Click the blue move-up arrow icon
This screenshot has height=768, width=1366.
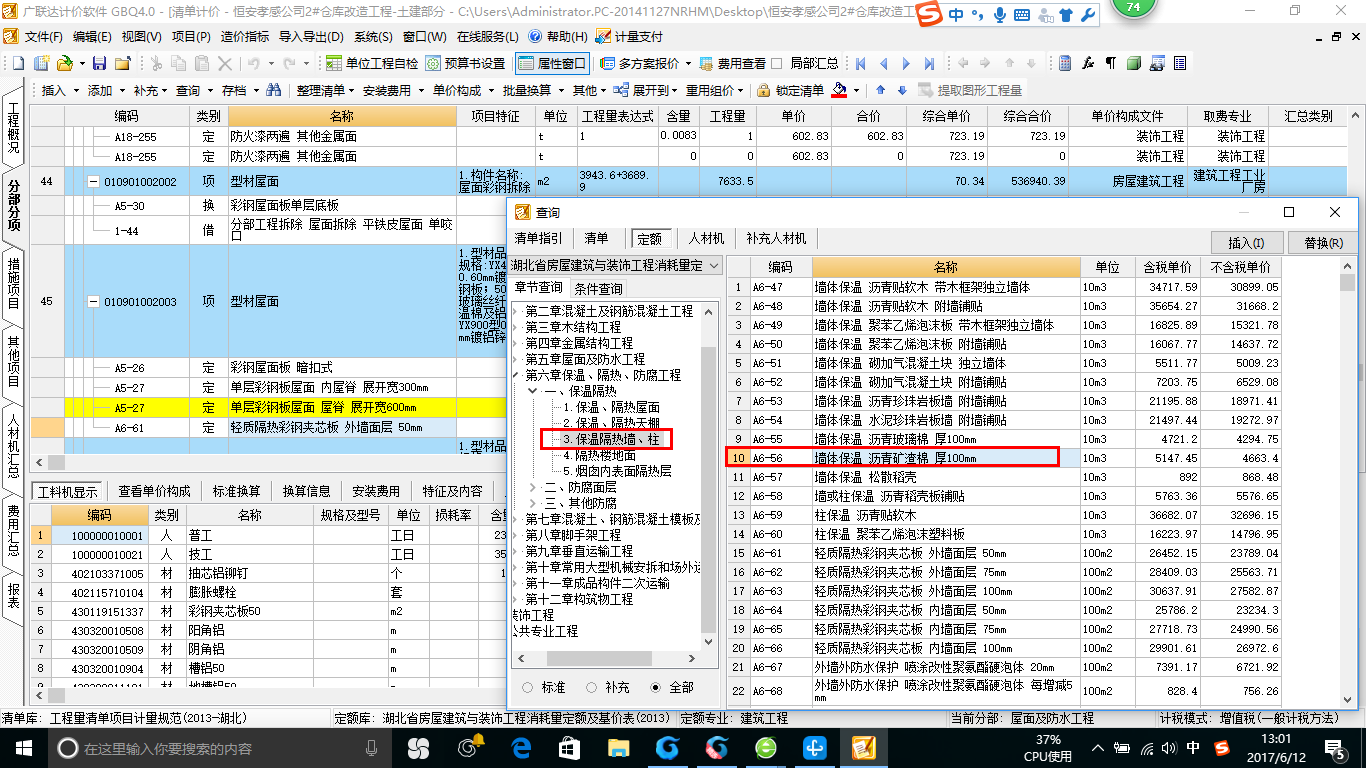(881, 90)
